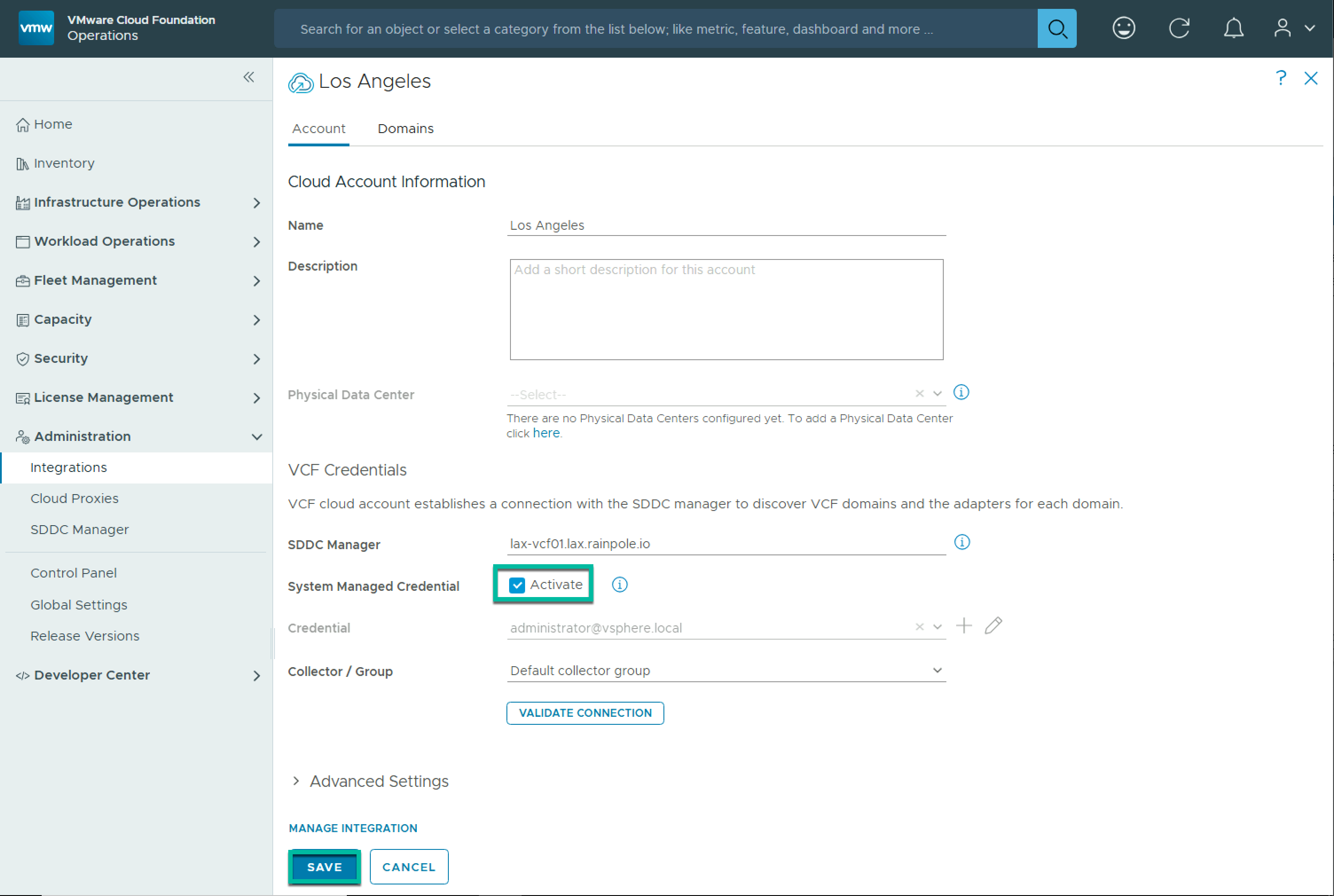The height and width of the screenshot is (896, 1334).
Task: Open the notifications bell
Action: [x=1233, y=28]
